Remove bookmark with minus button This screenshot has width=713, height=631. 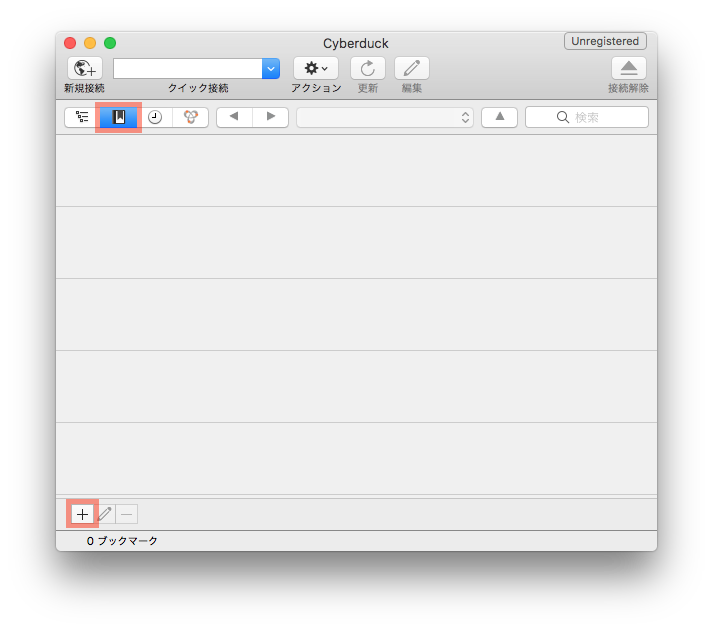(127, 514)
